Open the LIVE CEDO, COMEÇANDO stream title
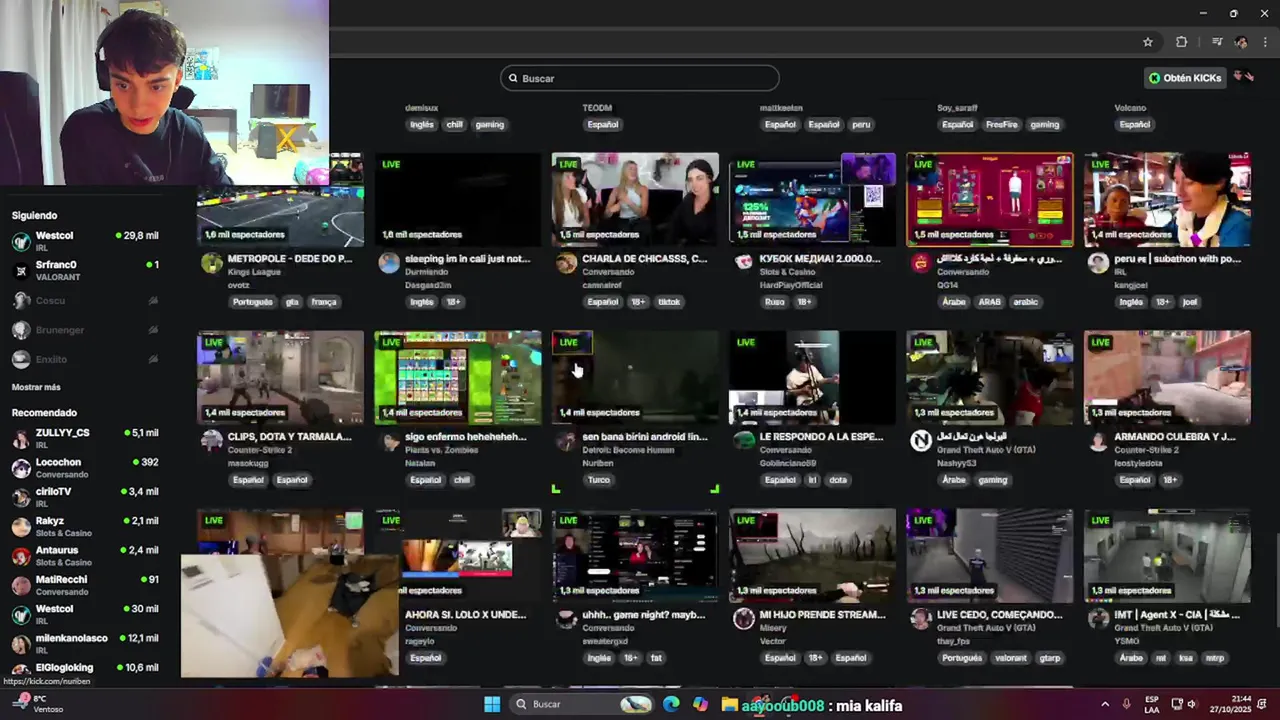The width and height of the screenshot is (1280, 720). click(x=1000, y=615)
